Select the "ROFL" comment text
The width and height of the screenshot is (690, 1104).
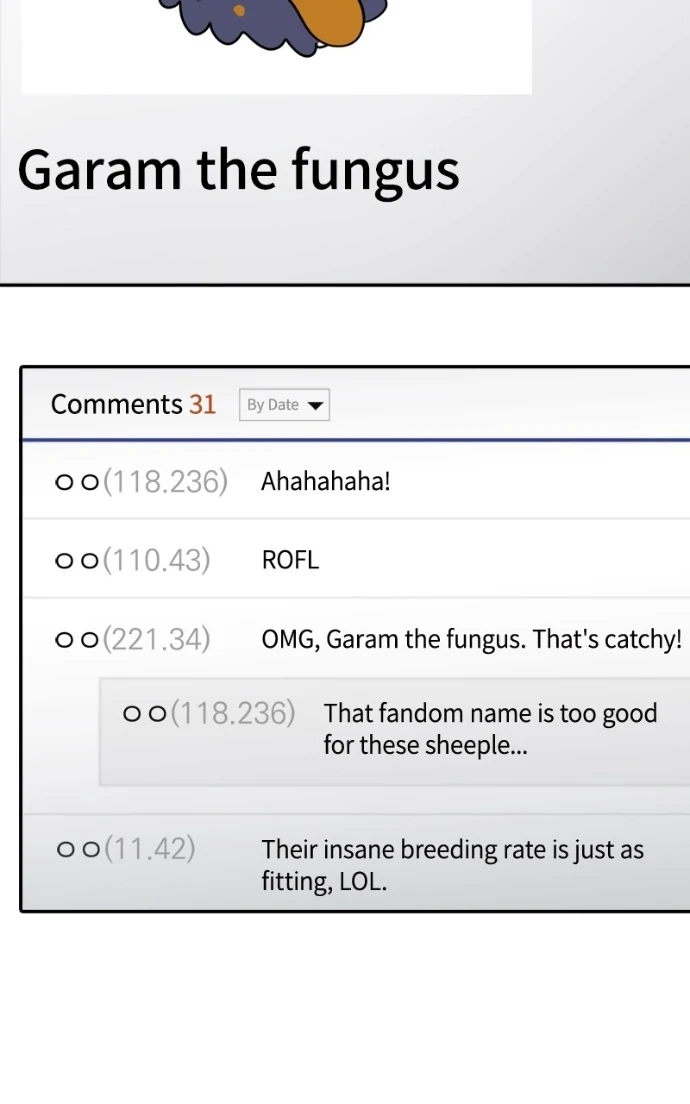pos(290,560)
